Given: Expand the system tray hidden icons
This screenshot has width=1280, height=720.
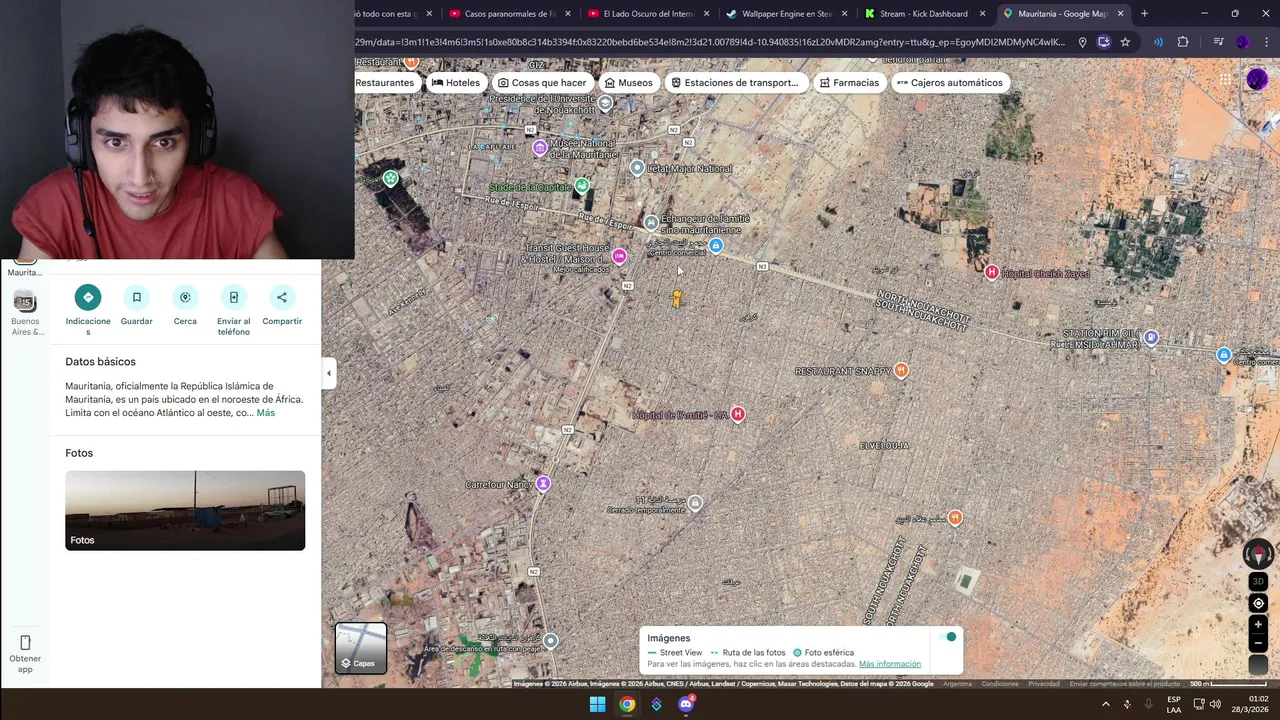Looking at the screenshot, I should click(x=1105, y=704).
